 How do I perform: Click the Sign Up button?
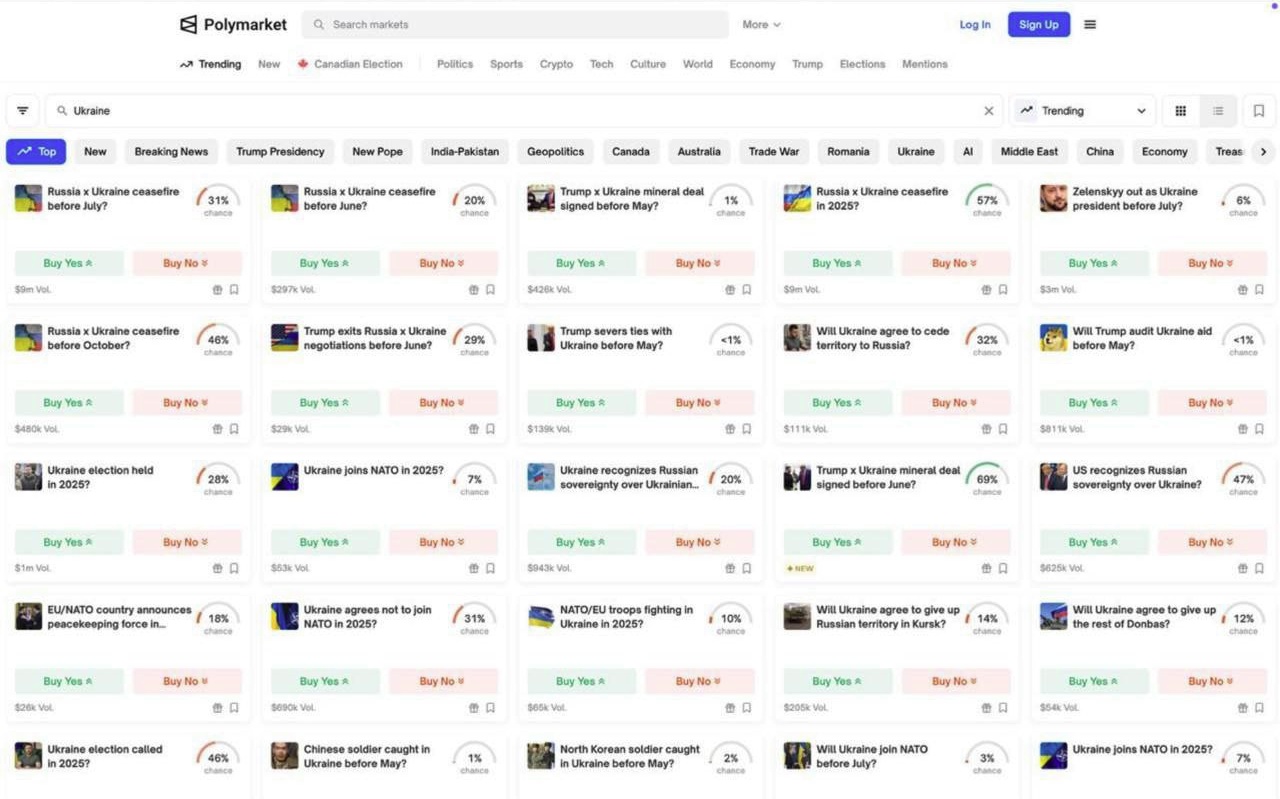1038,25
